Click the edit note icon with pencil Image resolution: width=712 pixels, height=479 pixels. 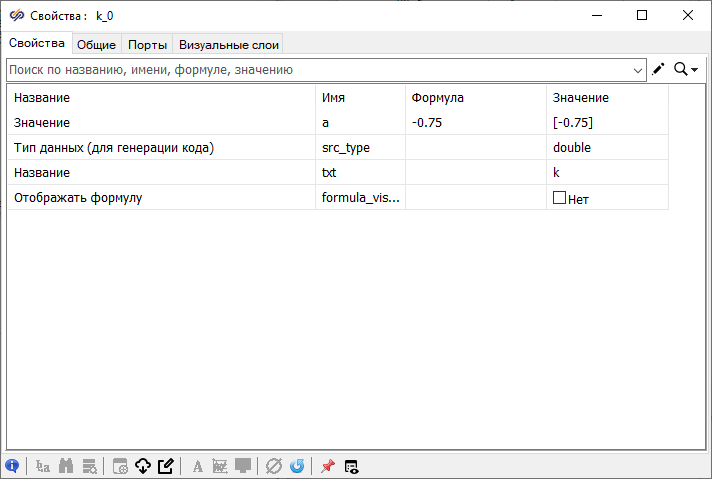pos(167,466)
